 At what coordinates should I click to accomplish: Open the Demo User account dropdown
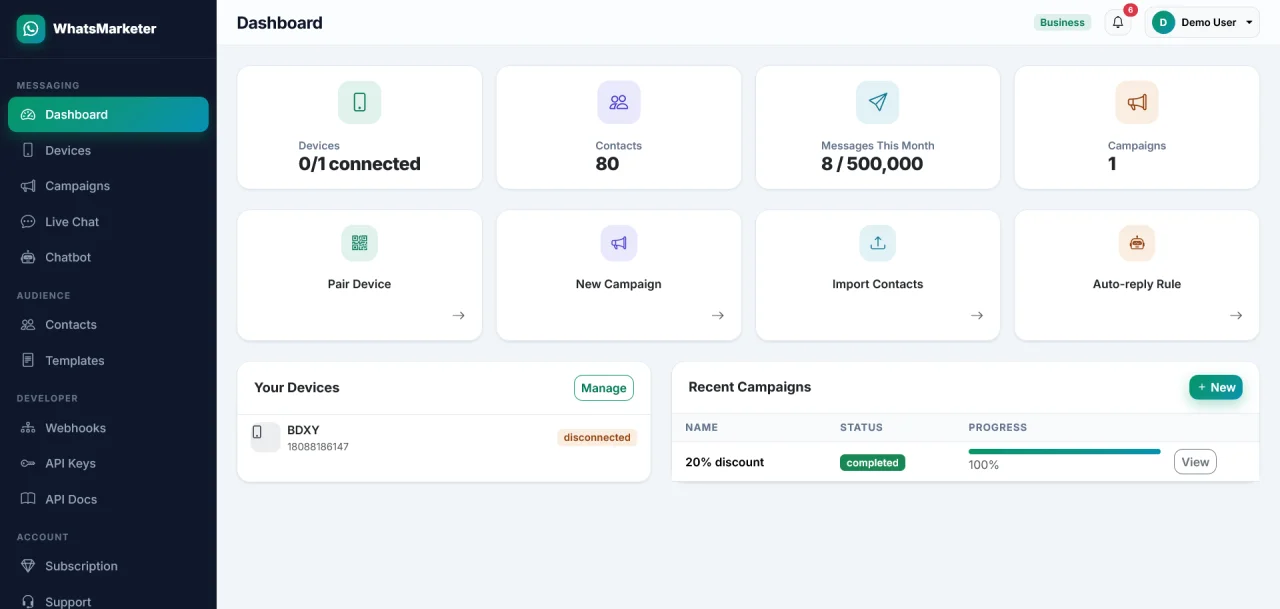click(x=1202, y=22)
